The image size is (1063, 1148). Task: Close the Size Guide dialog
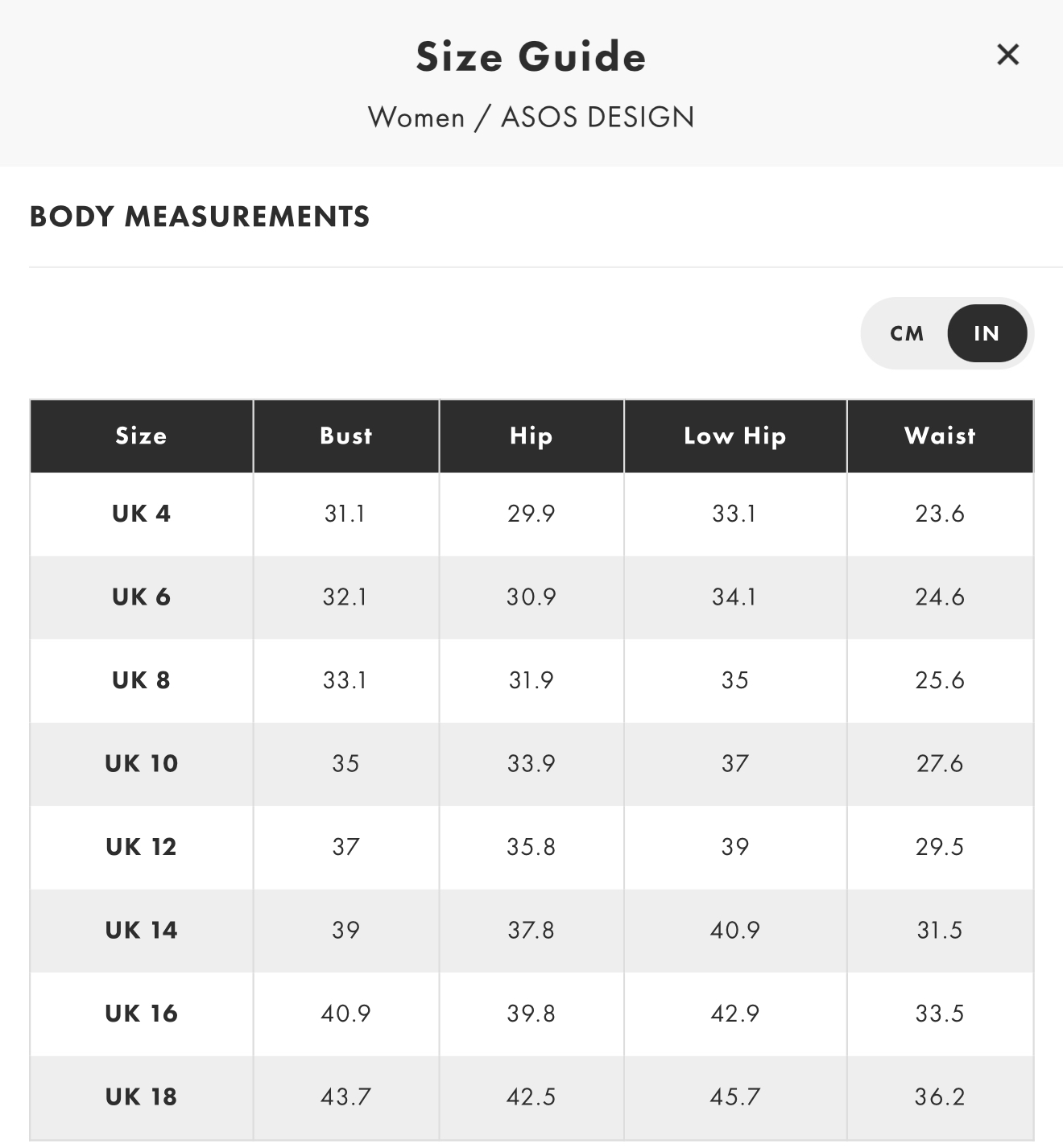[x=1007, y=55]
